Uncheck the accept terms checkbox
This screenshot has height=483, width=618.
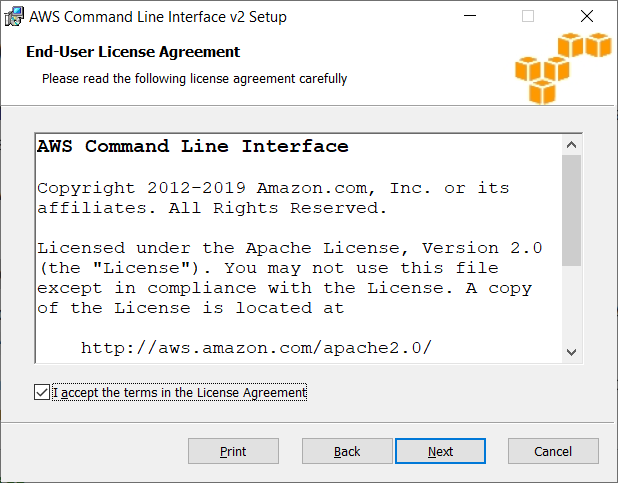coord(42,392)
